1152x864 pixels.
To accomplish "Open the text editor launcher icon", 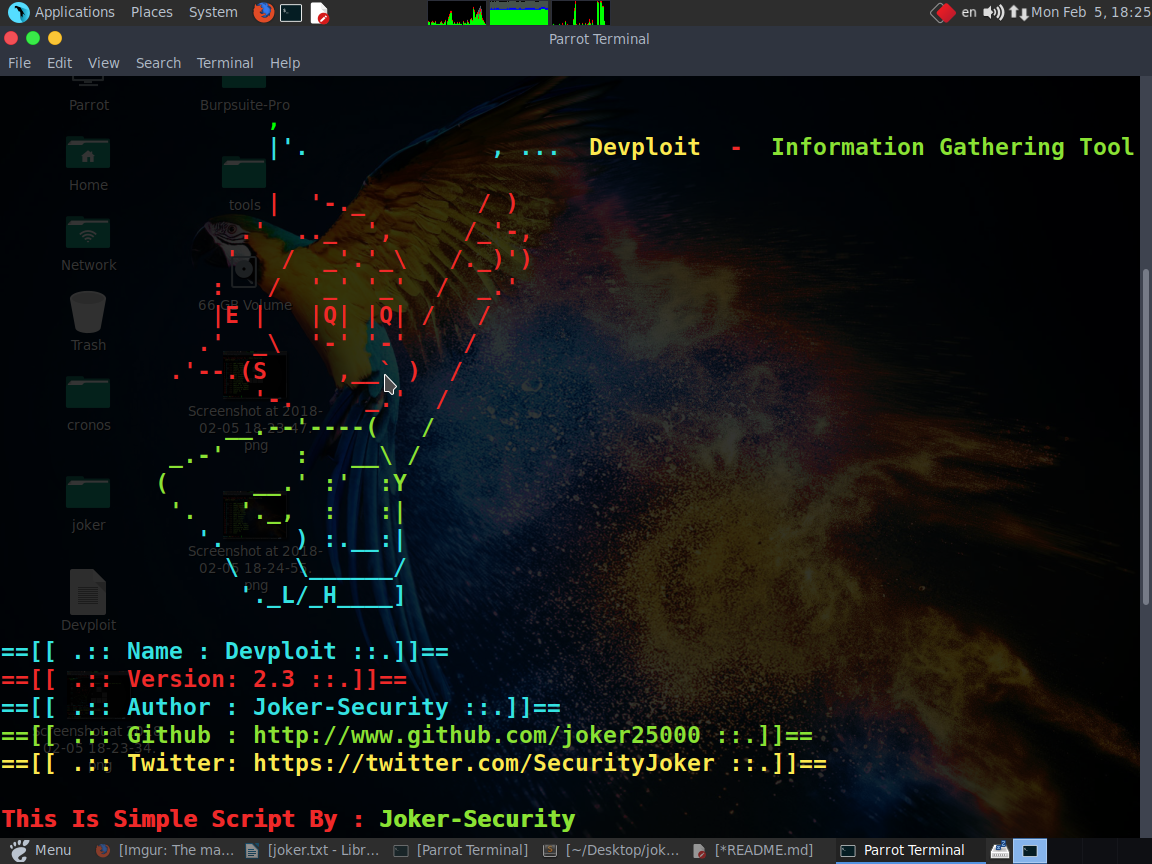I will pos(319,12).
